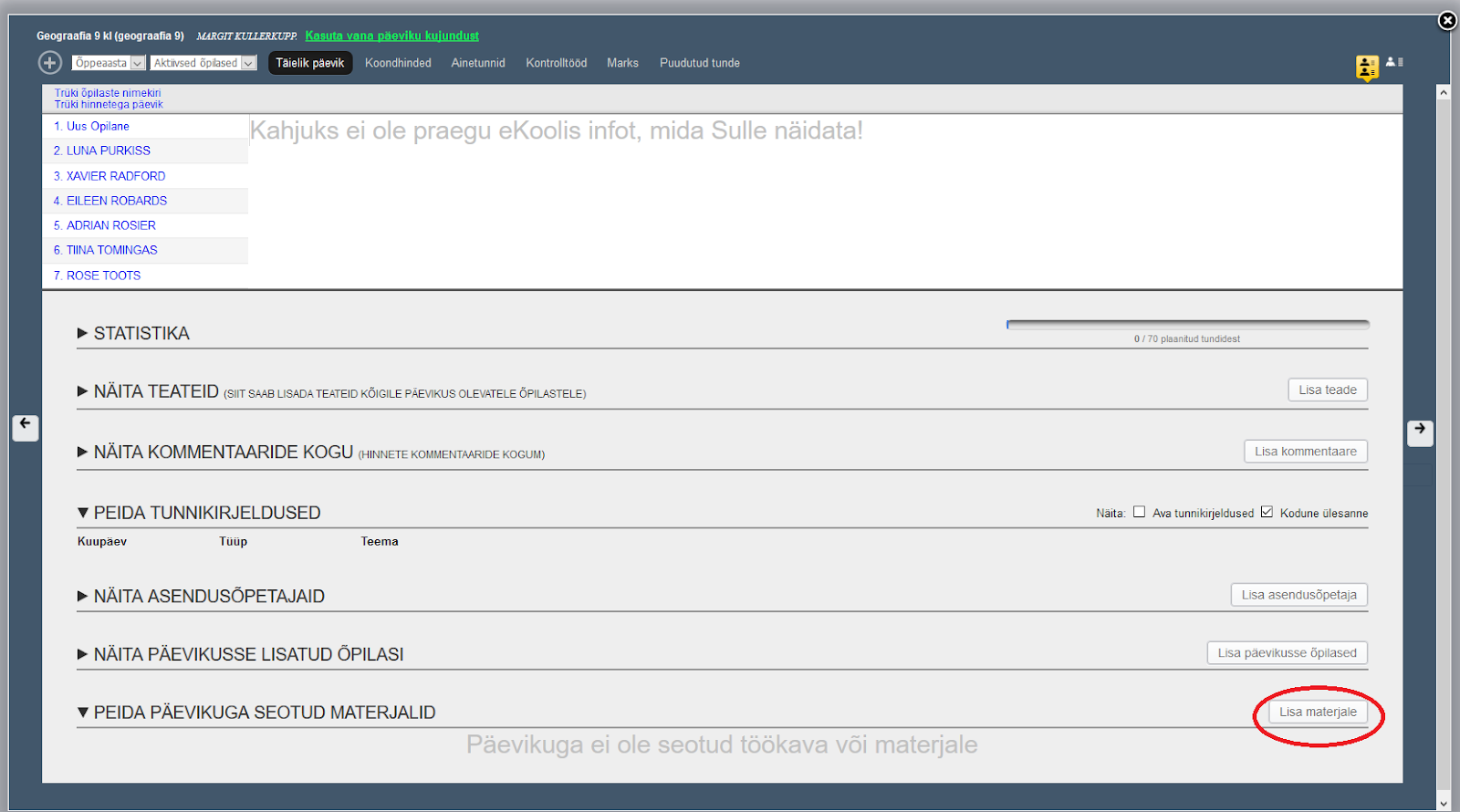Viewport: 1460px width, 812px height.
Task: Click the round plus icon in the toolbar
Action: point(49,63)
